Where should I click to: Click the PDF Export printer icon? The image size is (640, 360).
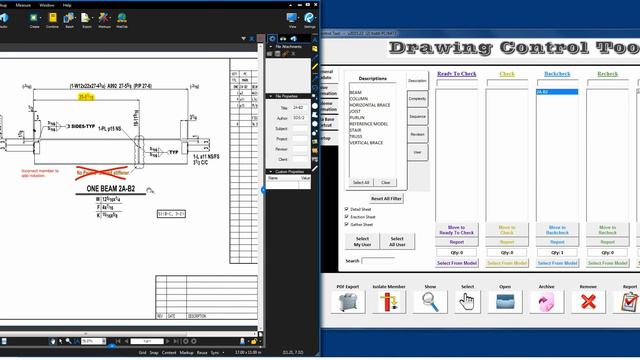click(x=348, y=302)
